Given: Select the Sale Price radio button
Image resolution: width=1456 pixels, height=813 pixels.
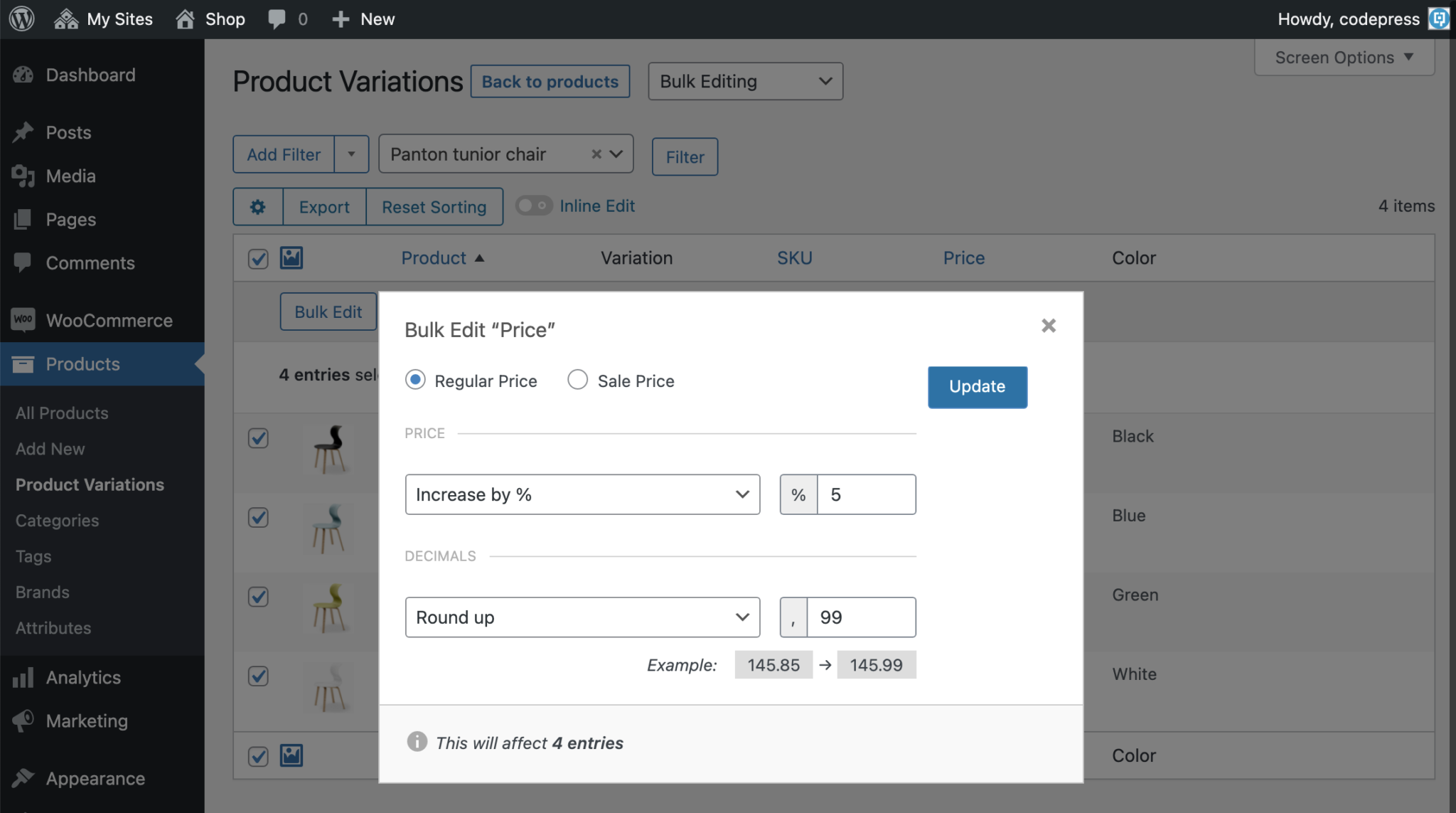Looking at the screenshot, I should (577, 379).
